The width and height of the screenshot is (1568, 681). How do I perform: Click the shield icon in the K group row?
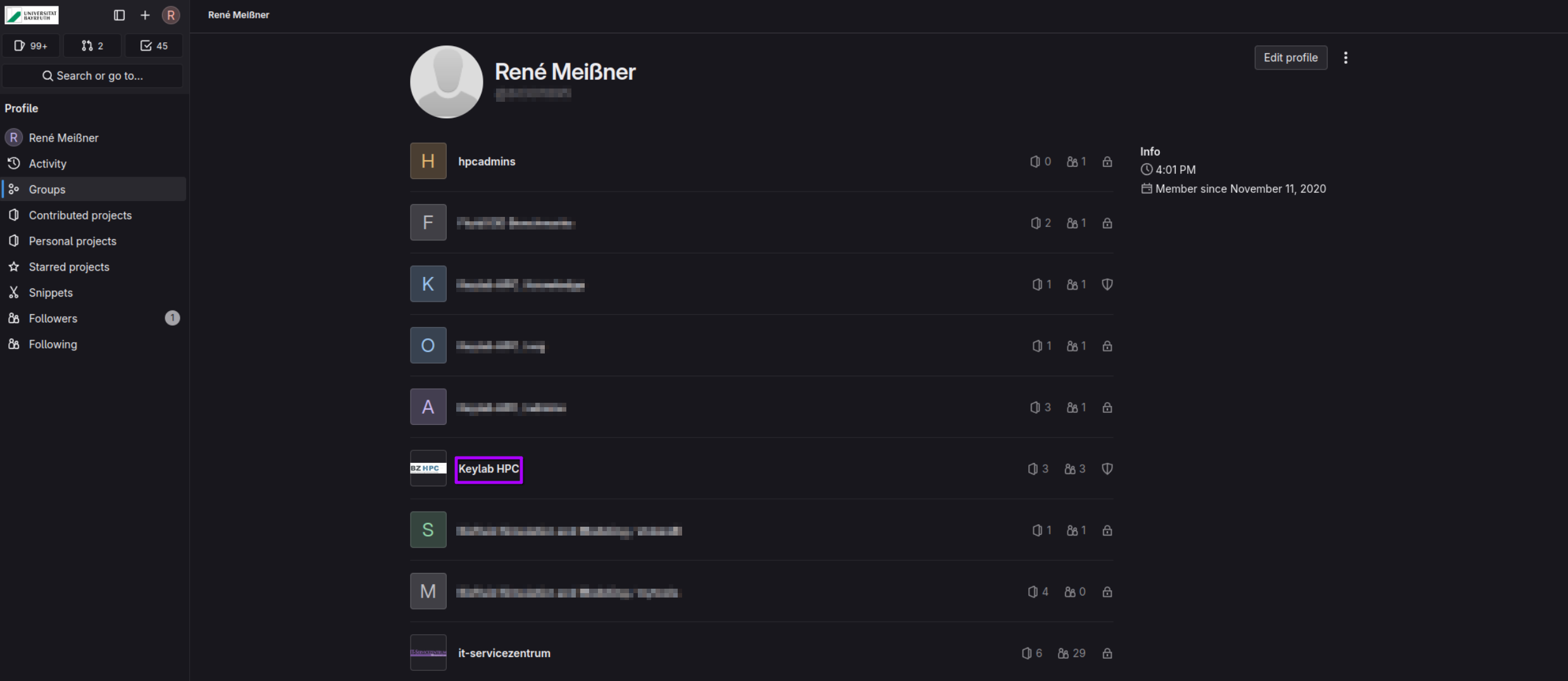point(1107,285)
